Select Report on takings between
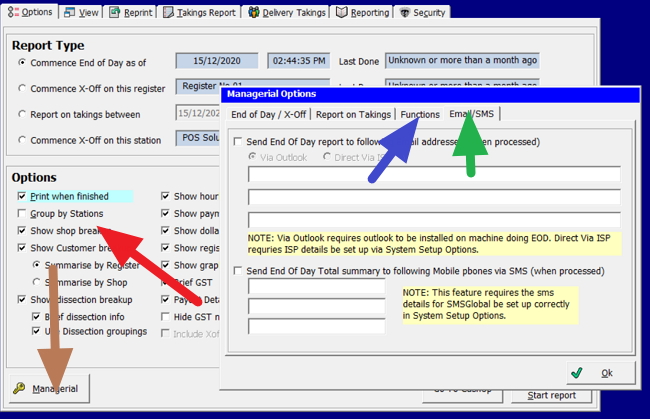This screenshot has height=419, width=650. tap(22, 114)
